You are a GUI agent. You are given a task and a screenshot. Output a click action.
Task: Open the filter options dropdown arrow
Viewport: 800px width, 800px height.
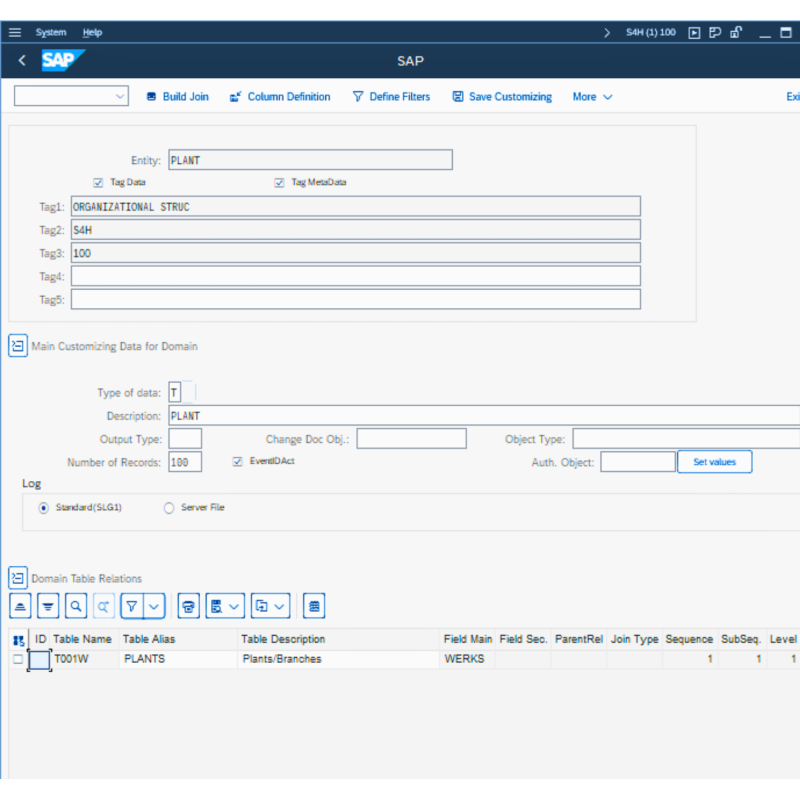coord(154,606)
